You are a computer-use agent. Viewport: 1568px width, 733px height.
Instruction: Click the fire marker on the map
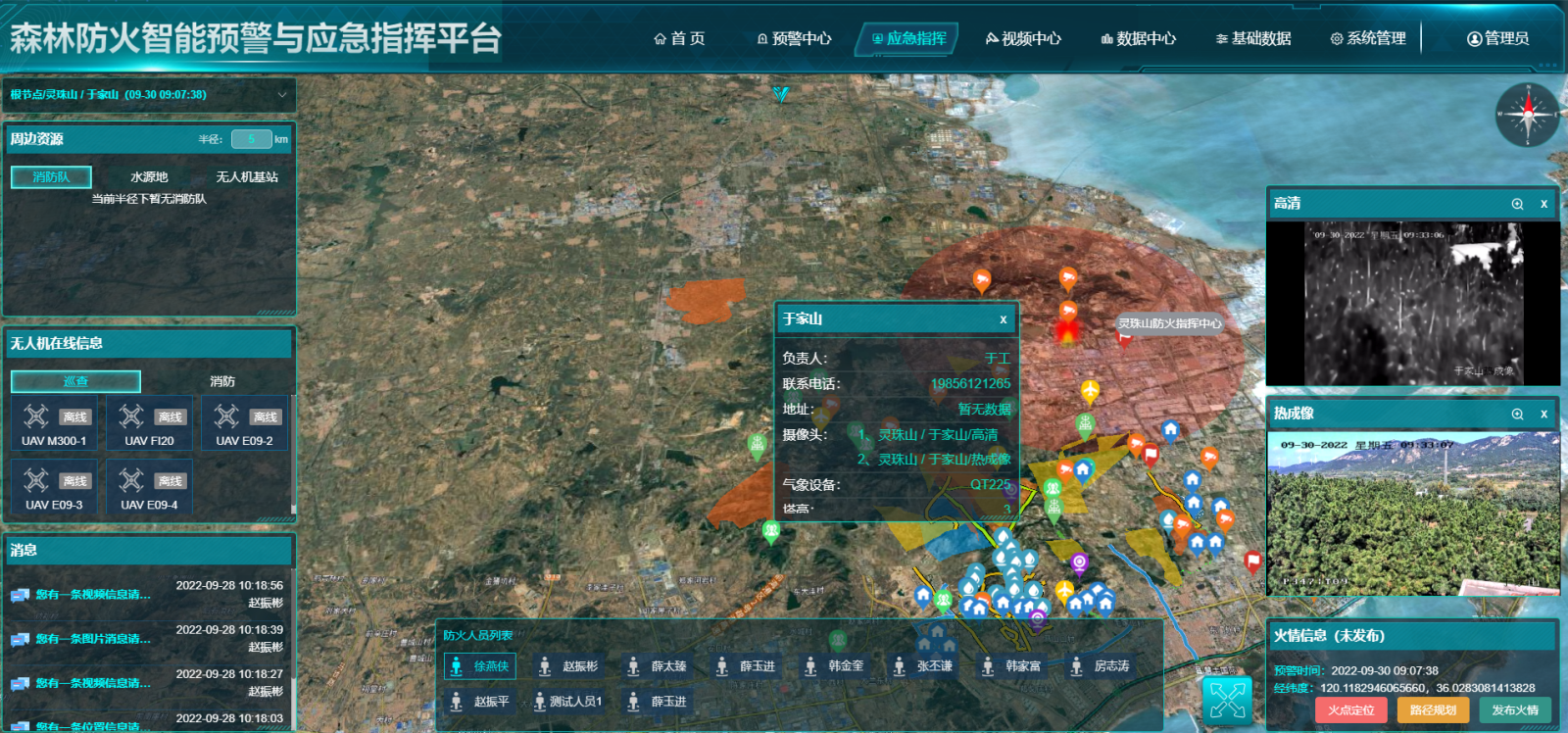[1066, 330]
